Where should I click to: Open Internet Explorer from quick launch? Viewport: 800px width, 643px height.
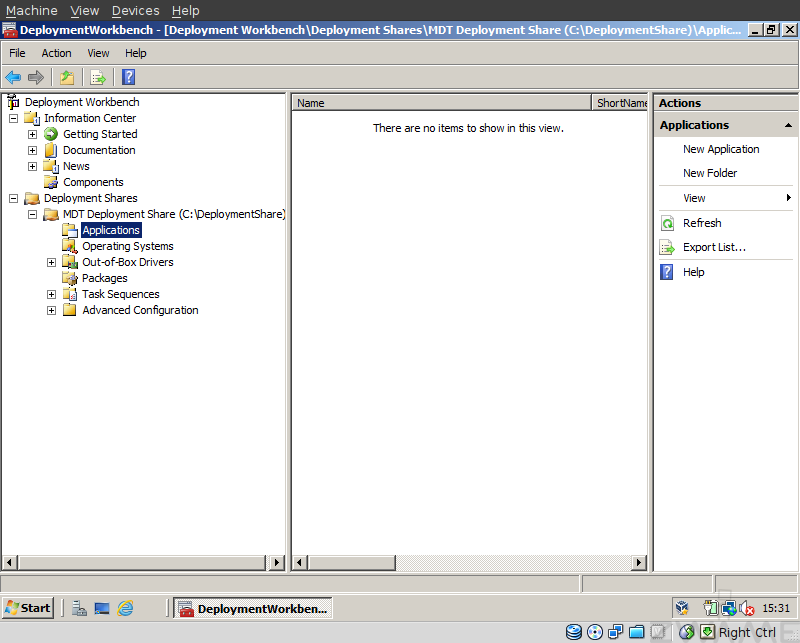125,608
